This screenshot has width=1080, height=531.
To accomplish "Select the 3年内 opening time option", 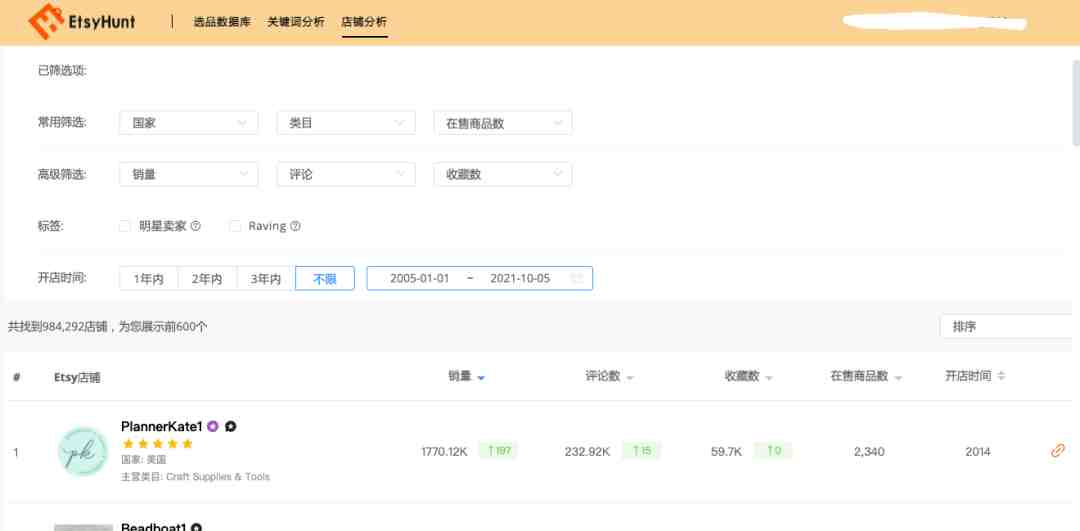I will pyautogui.click(x=266, y=278).
